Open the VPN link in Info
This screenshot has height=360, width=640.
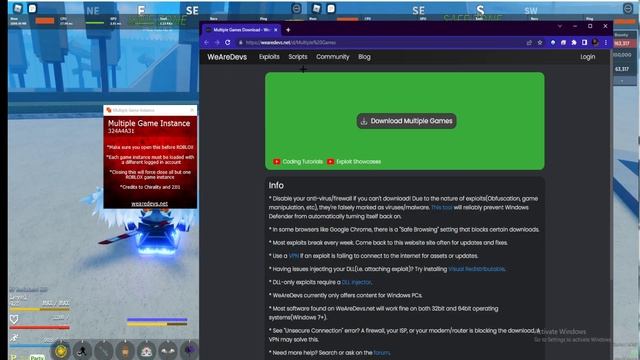294,256
